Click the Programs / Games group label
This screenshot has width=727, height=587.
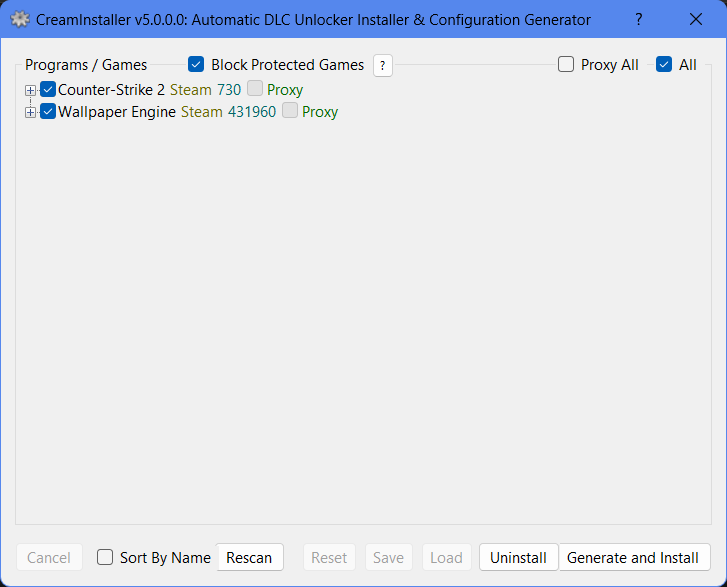86,64
